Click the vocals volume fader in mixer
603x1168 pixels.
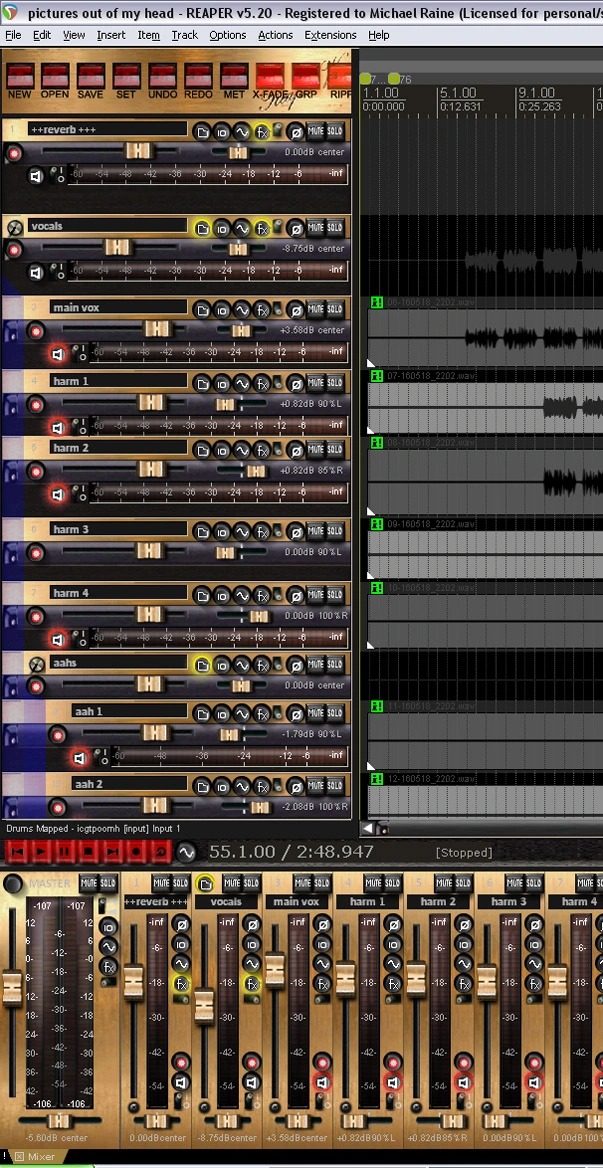tap(204, 1006)
